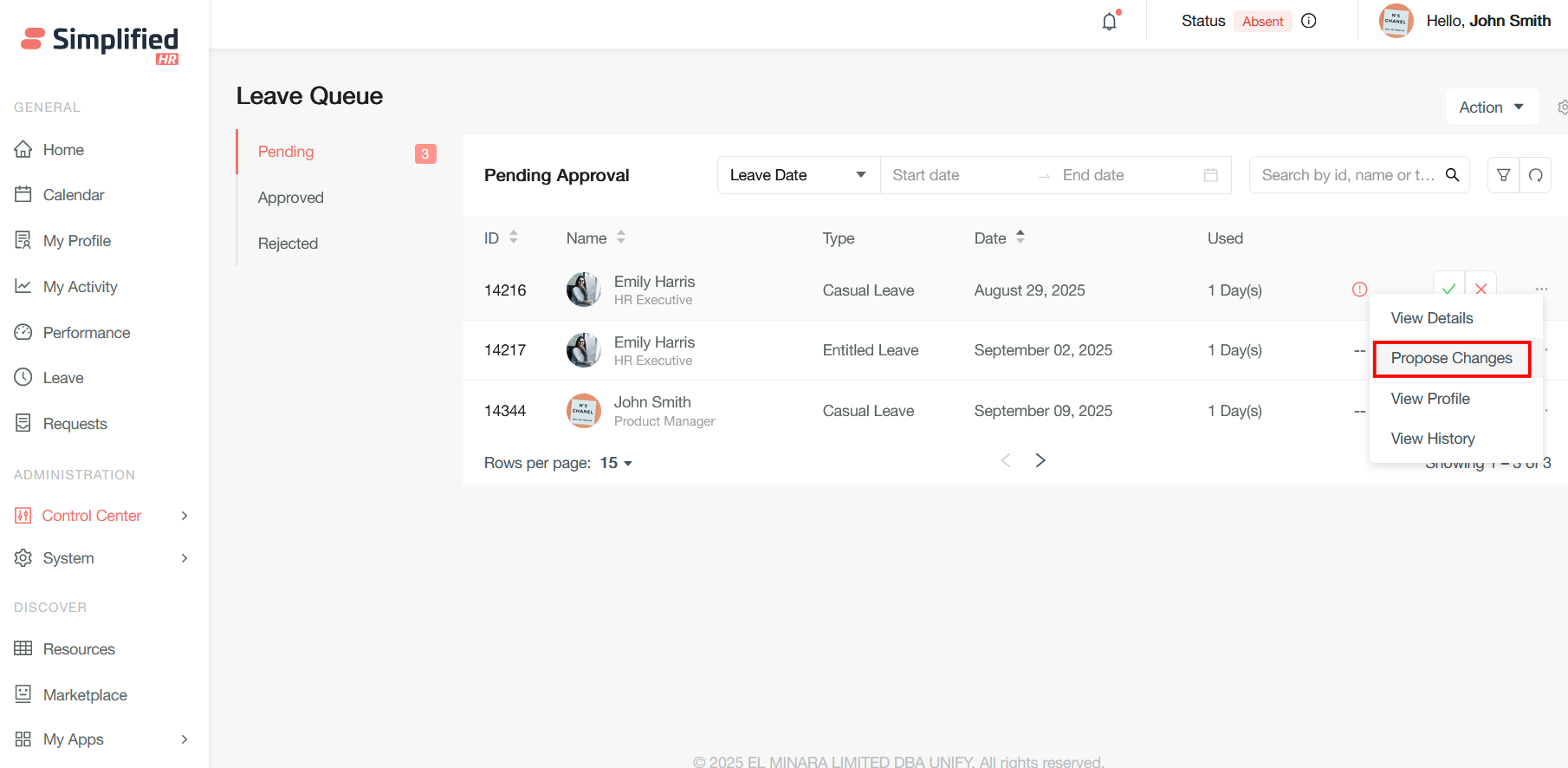Screen dimensions: 1568x768
Task: Click the refresh table icon
Action: click(x=1535, y=175)
